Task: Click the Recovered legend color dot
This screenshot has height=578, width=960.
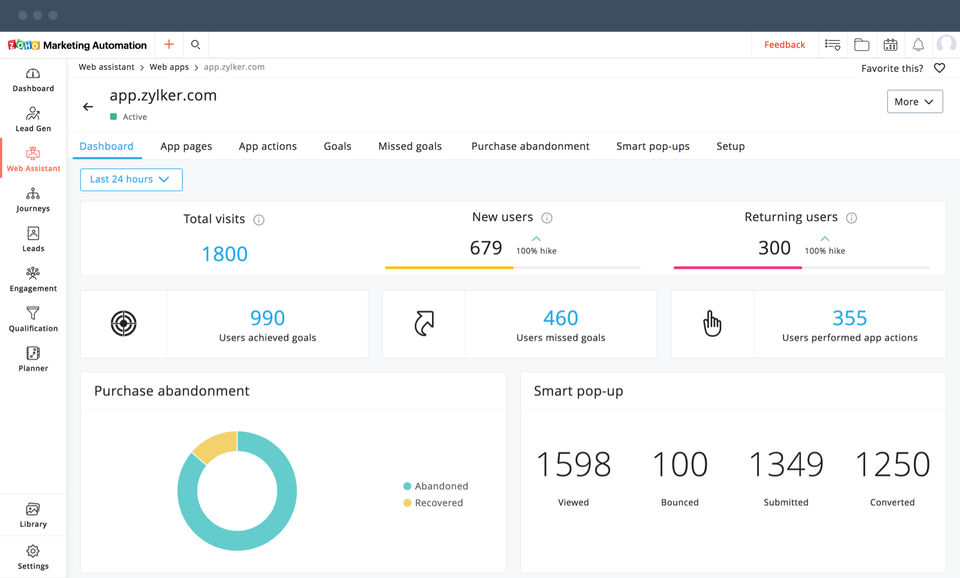Action: point(407,503)
